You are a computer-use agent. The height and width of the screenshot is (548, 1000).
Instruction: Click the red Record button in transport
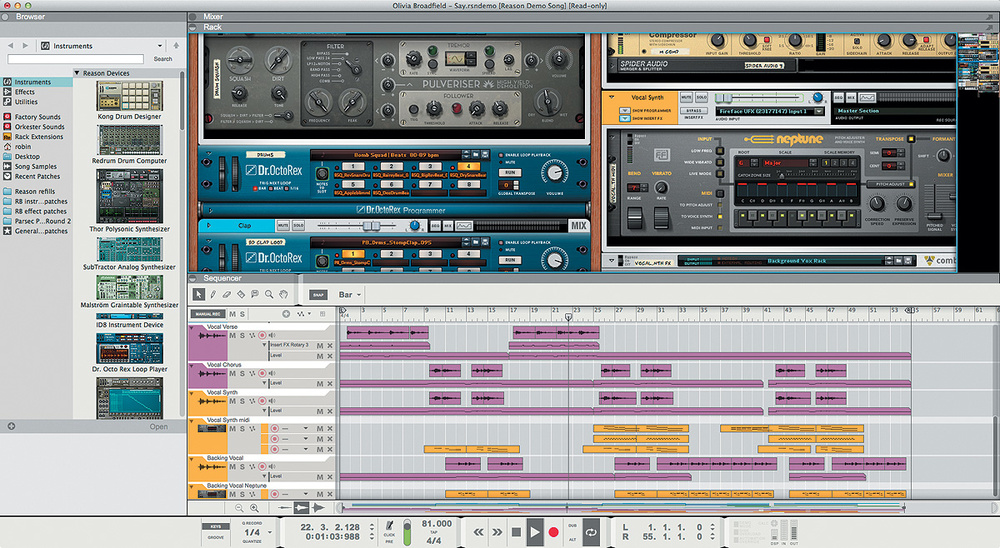point(553,532)
